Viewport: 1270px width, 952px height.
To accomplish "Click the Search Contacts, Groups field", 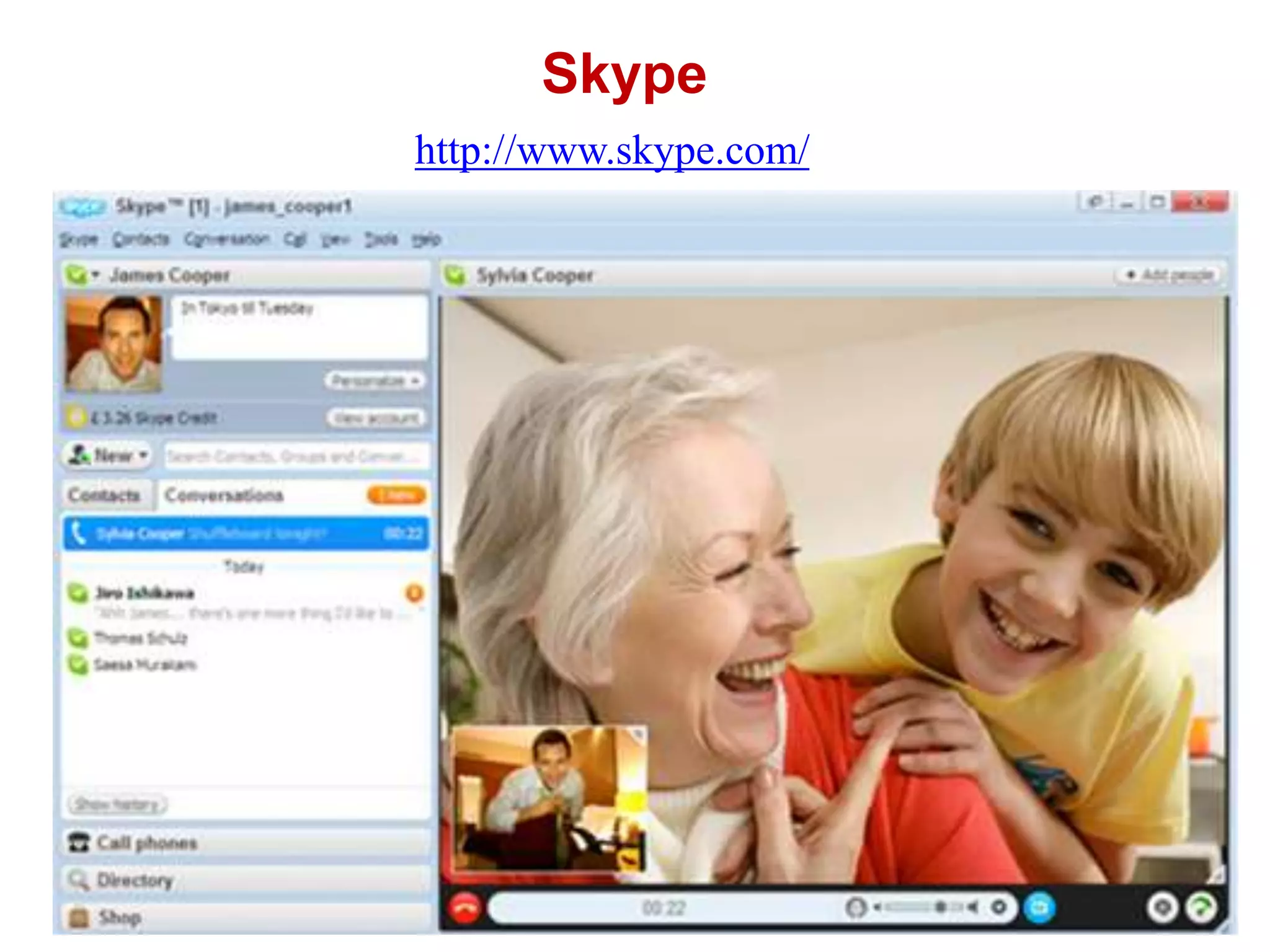I will pyautogui.click(x=296, y=457).
